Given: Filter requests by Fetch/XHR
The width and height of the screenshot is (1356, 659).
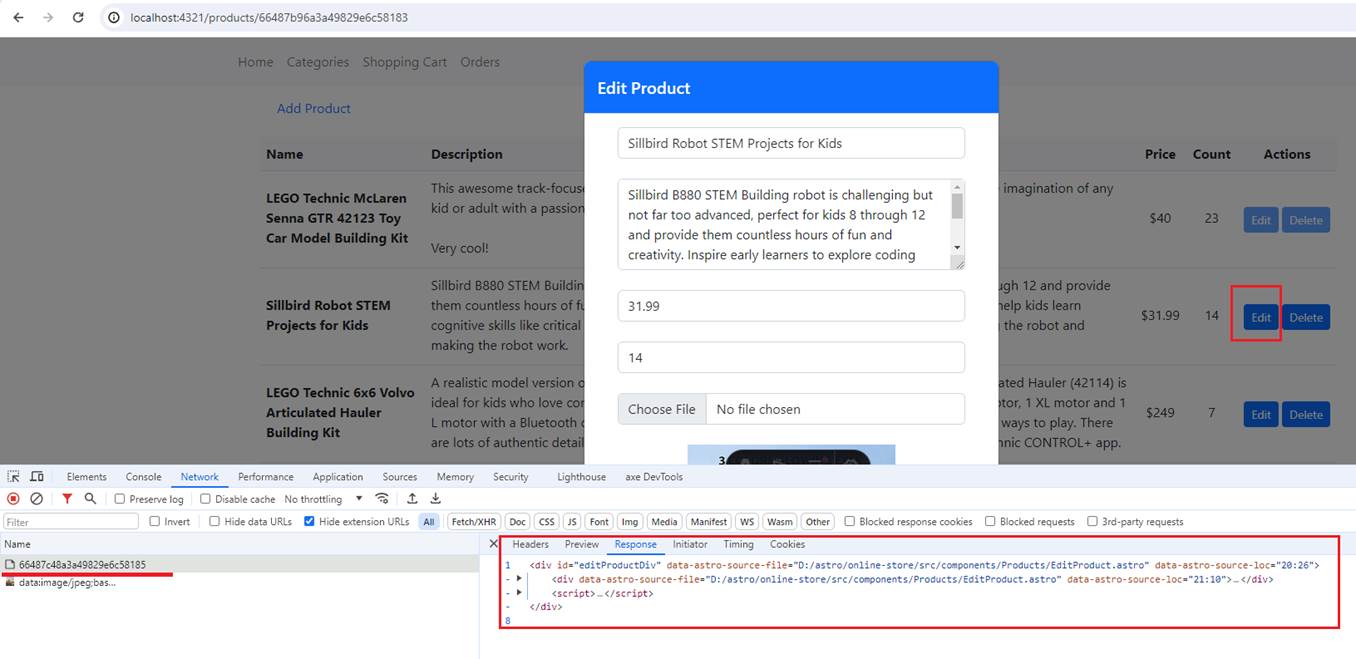Looking at the screenshot, I should tap(474, 521).
